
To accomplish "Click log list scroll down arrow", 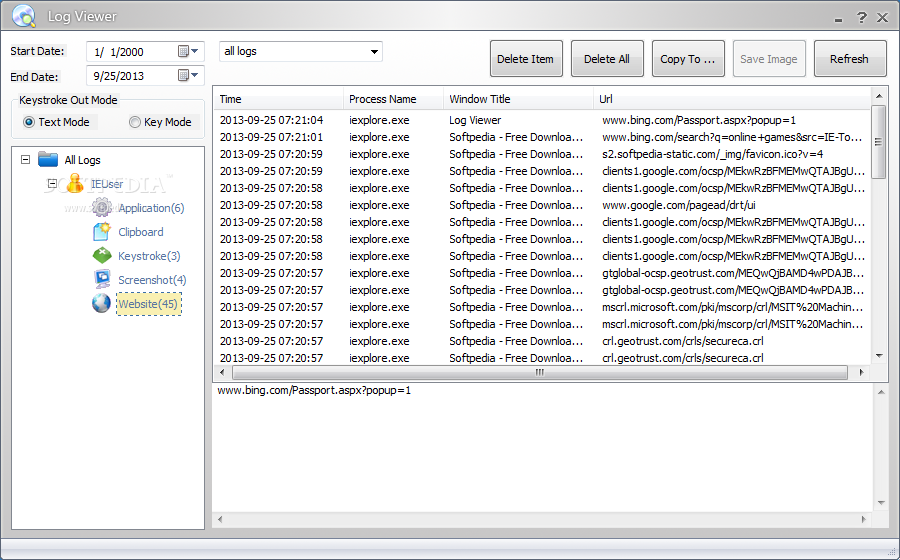I will [x=879, y=356].
